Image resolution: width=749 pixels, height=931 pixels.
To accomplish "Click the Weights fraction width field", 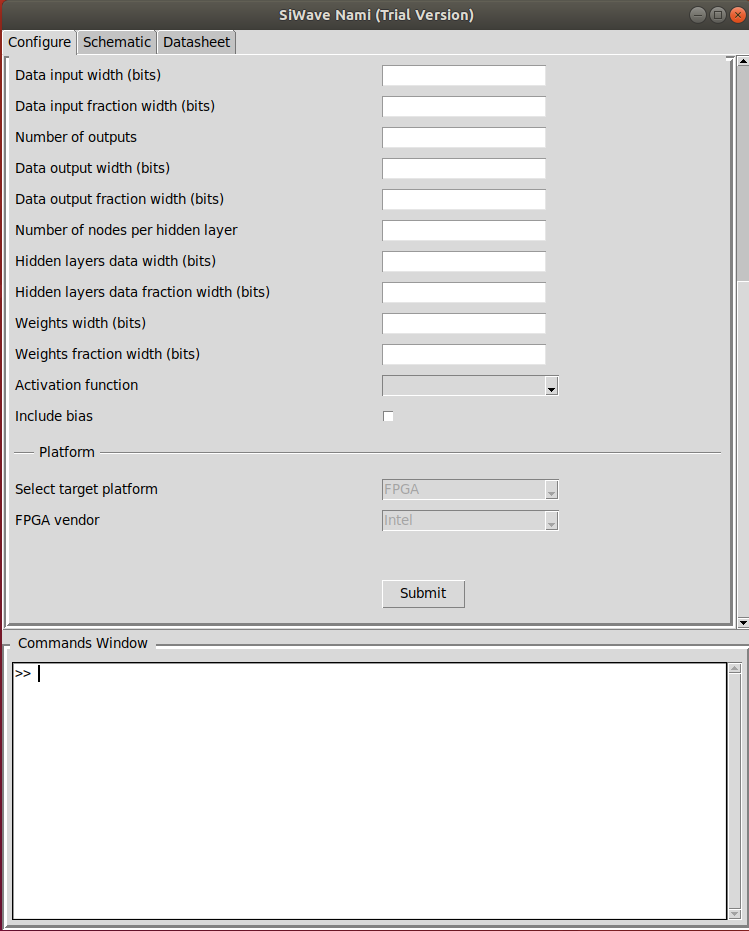I will click(x=464, y=355).
